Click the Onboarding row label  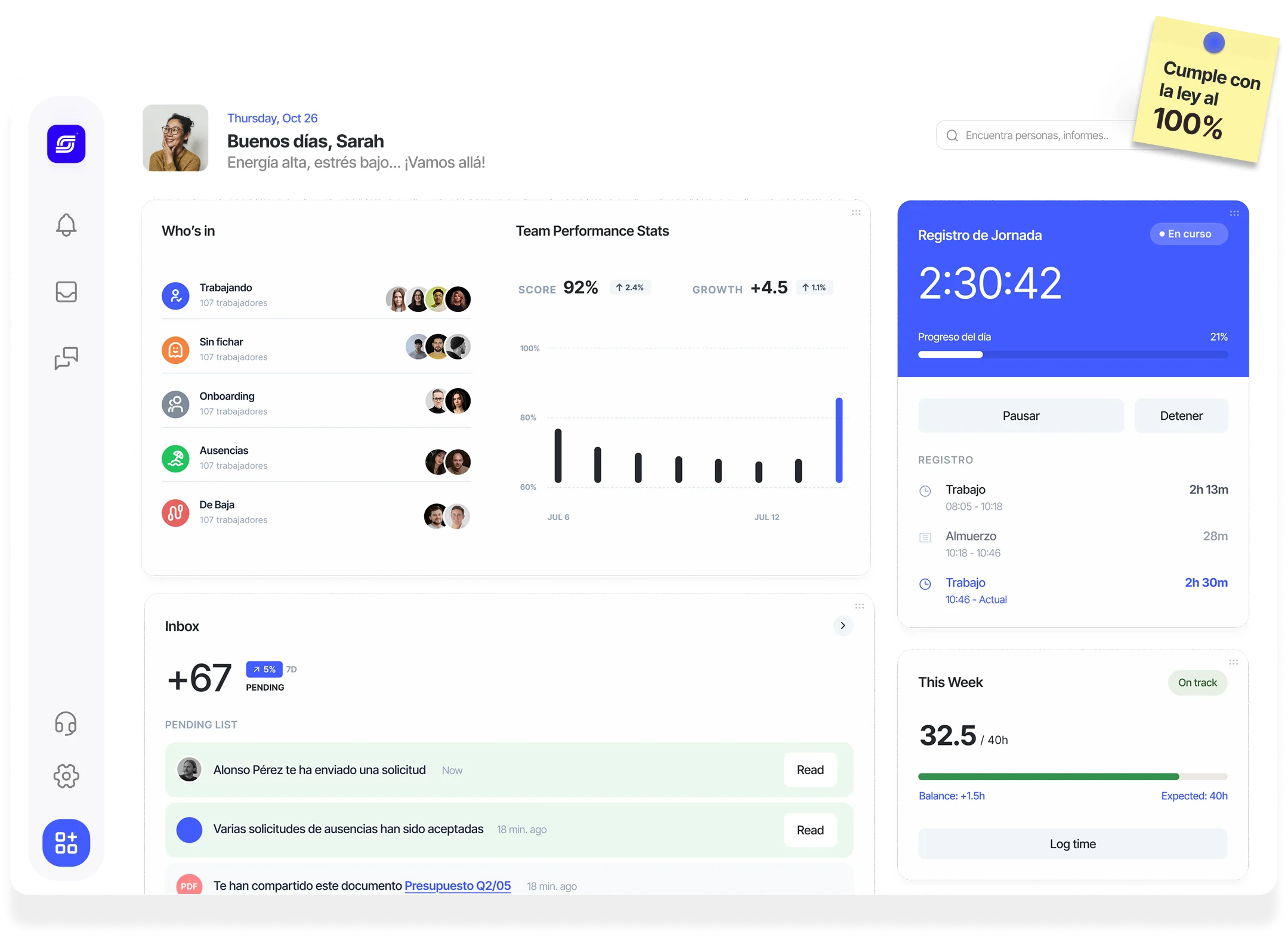(x=227, y=396)
